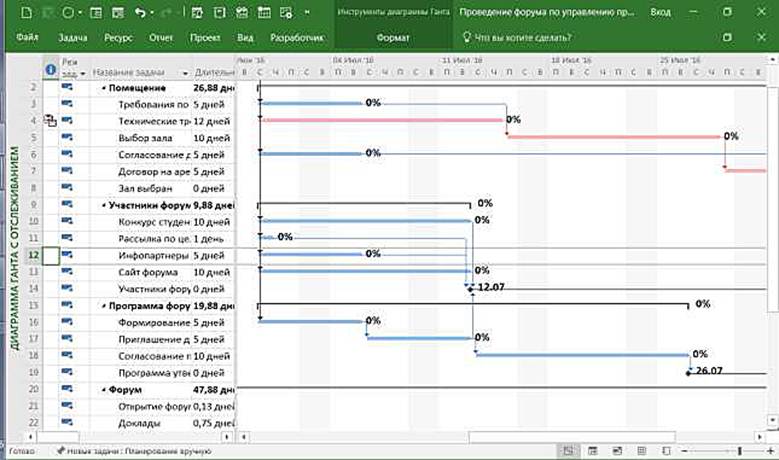The width and height of the screenshot is (779, 460).
Task: Open the Название задачи column filter dropdown
Action: (x=185, y=74)
